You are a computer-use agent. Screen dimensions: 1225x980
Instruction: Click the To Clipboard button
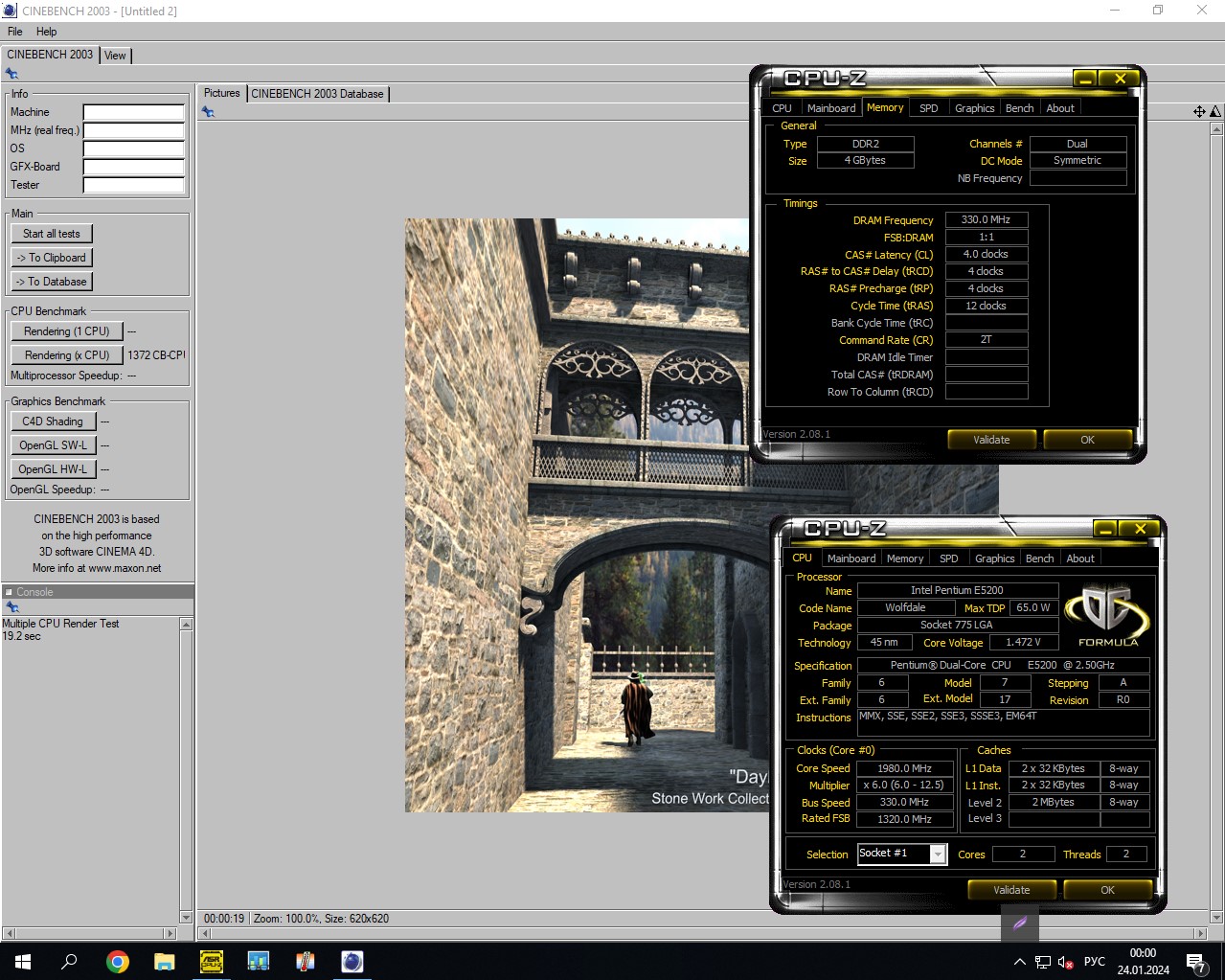coord(52,258)
